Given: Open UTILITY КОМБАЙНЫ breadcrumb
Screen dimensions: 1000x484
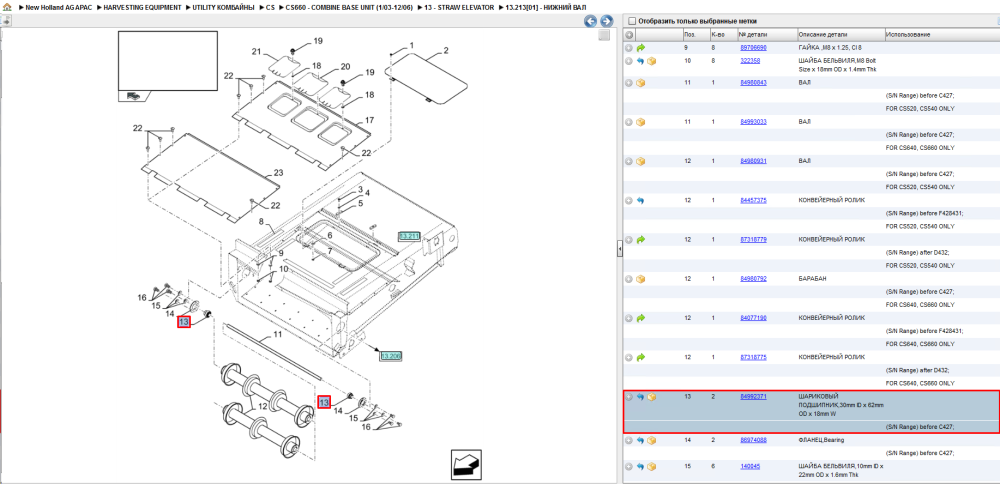Looking at the screenshot, I should (x=223, y=7).
